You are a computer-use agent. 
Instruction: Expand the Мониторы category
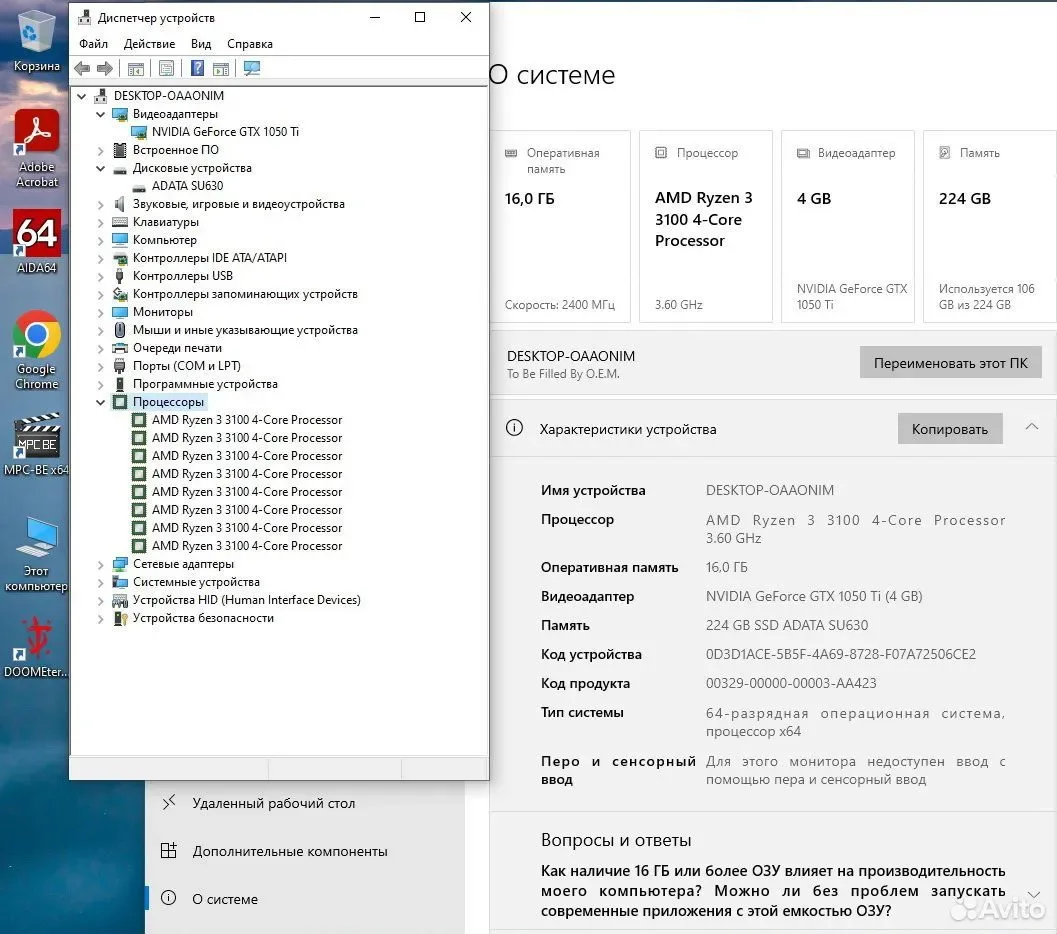(100, 312)
